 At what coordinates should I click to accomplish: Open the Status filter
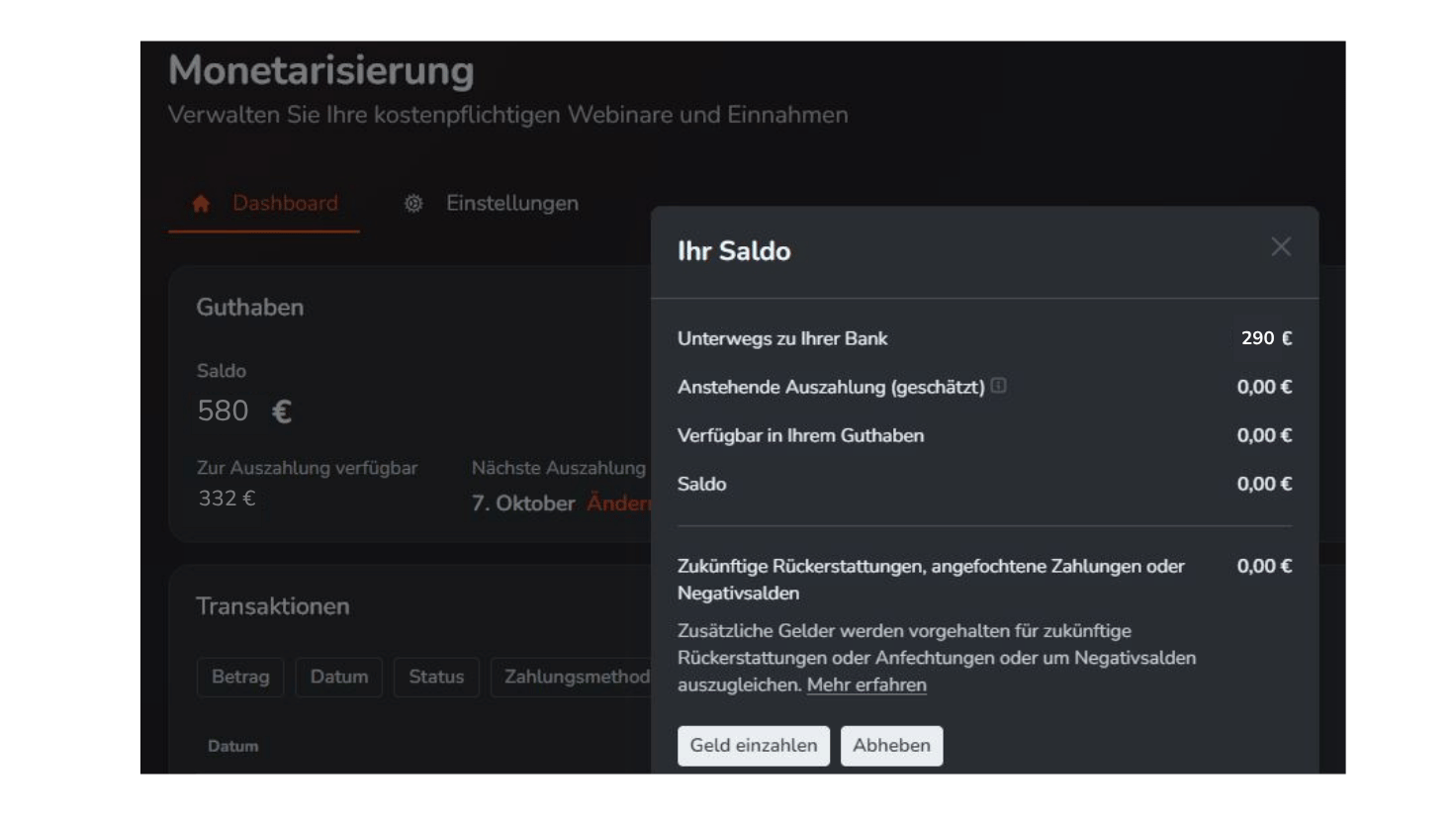click(x=436, y=677)
